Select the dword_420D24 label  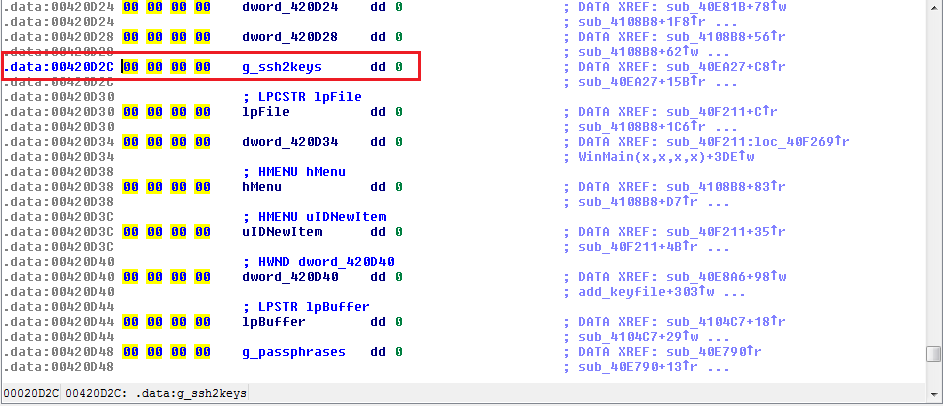290,8
